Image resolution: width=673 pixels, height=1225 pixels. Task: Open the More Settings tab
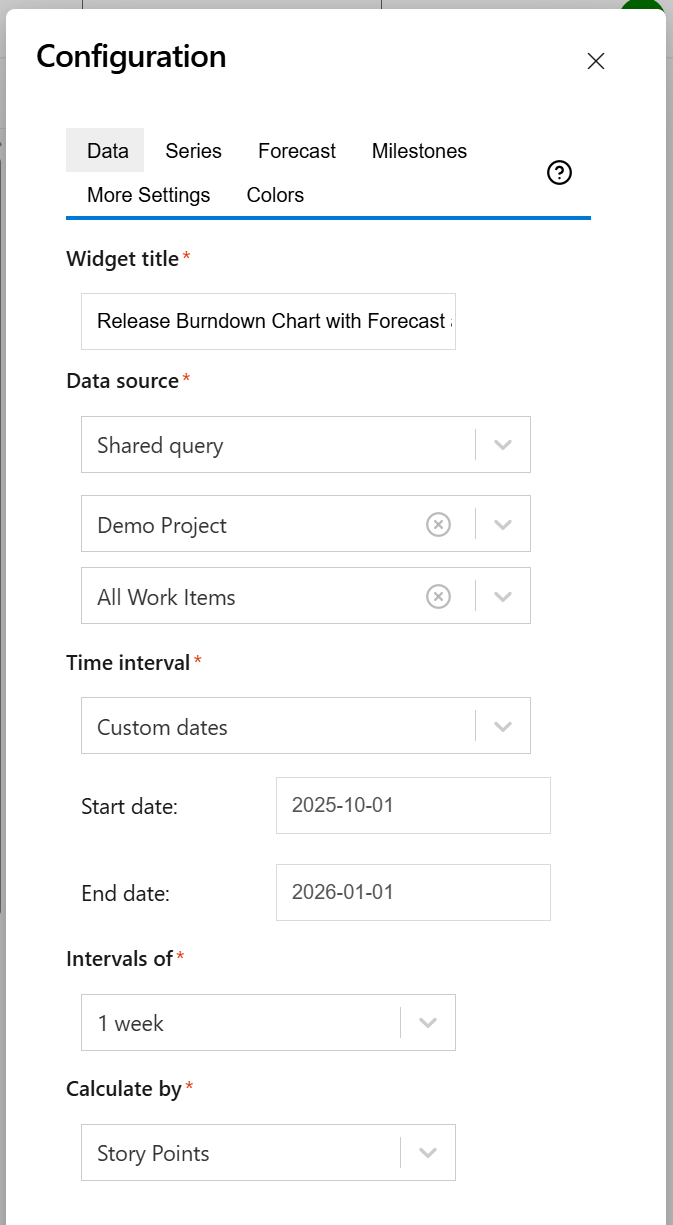pyautogui.click(x=148, y=194)
